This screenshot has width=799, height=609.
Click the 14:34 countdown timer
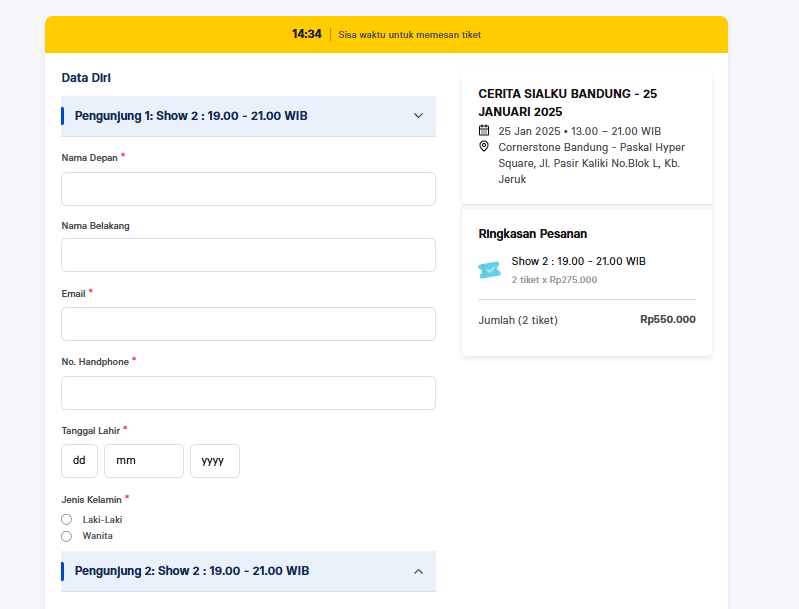coord(307,34)
